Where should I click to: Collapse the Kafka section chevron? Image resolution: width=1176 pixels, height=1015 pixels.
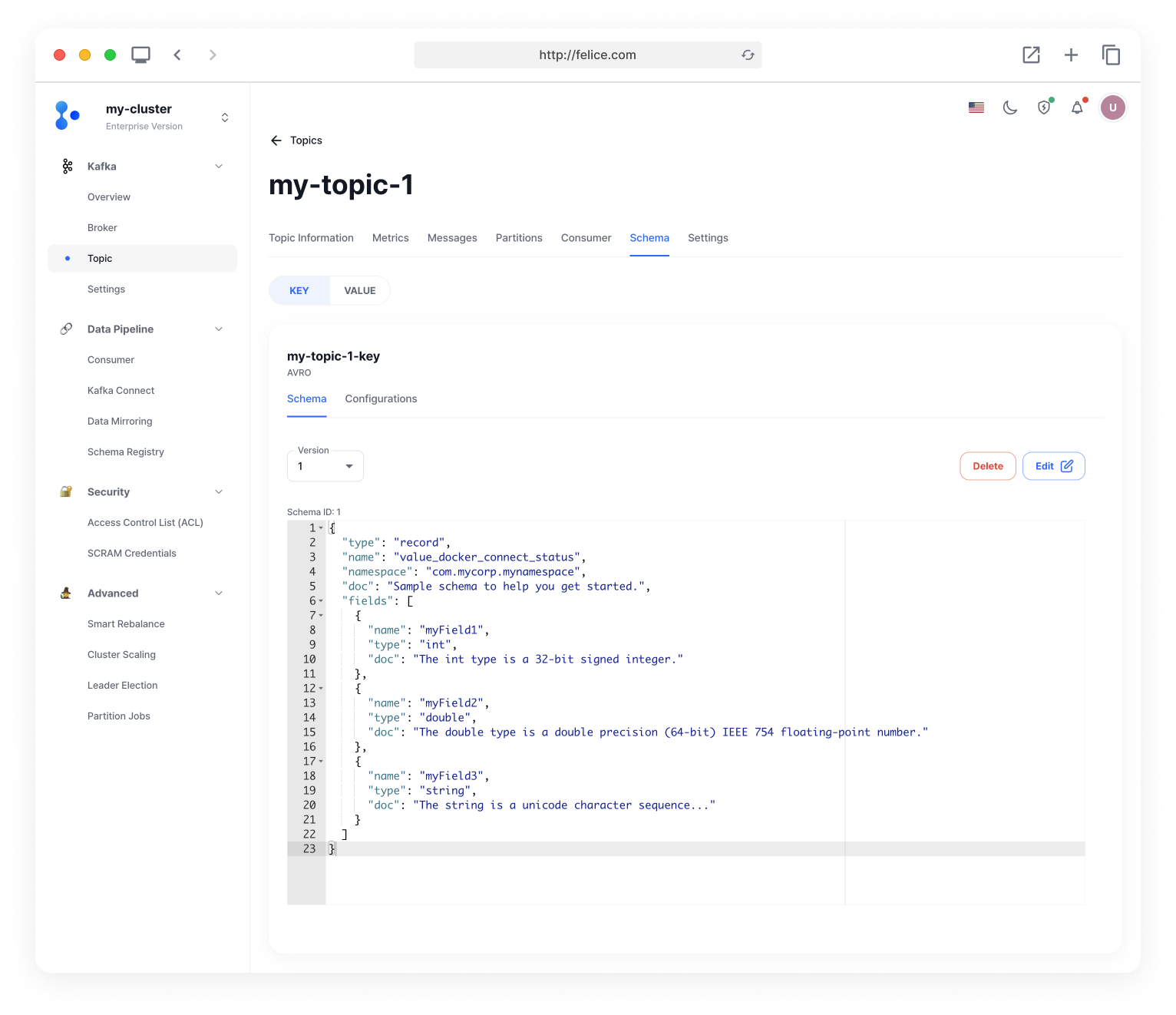[219, 167]
